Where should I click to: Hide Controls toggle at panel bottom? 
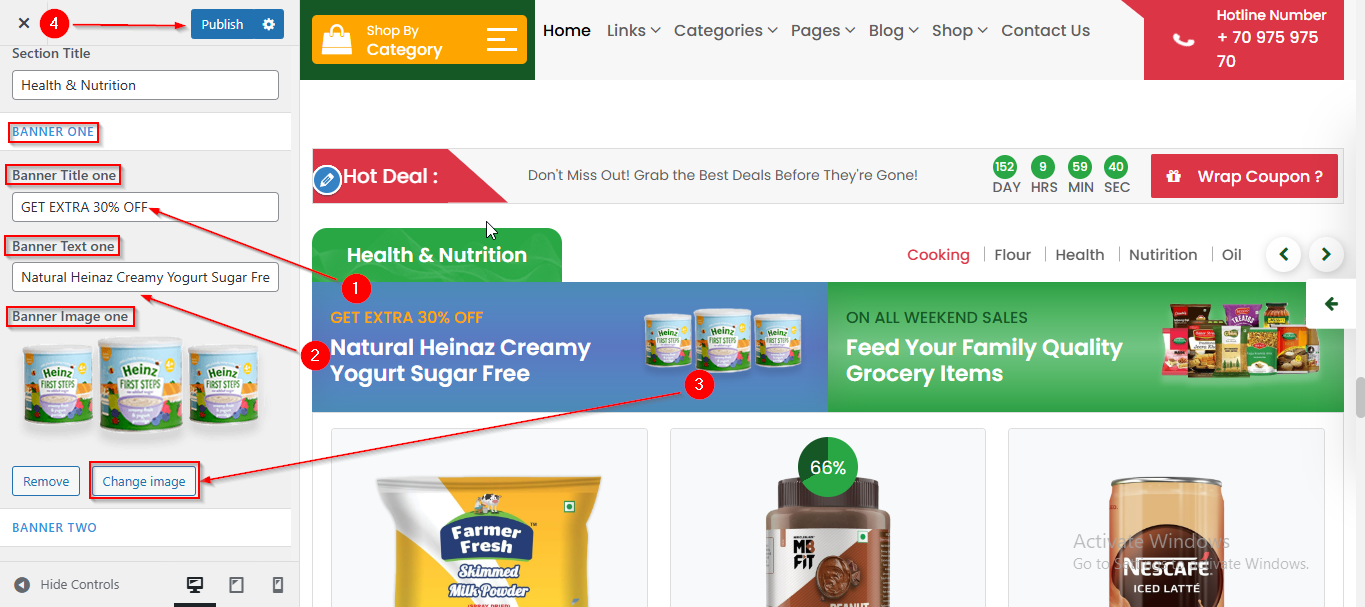[x=67, y=585]
